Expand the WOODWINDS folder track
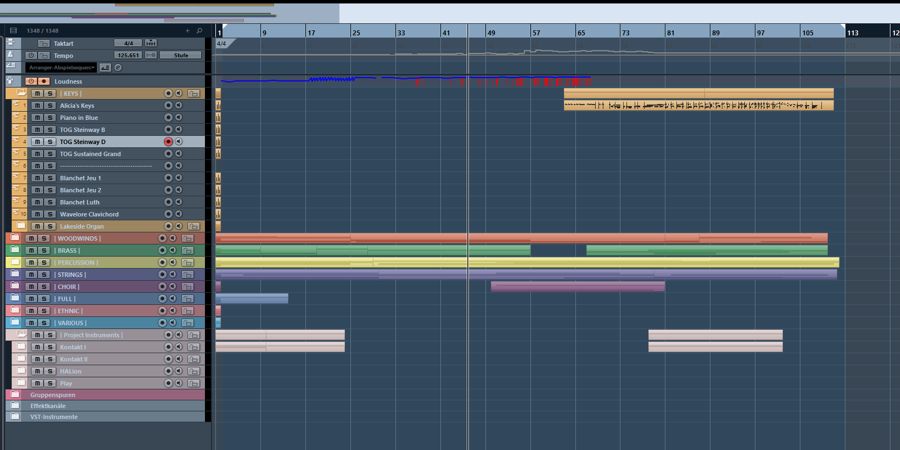This screenshot has width=900, height=450. click(x=14, y=239)
